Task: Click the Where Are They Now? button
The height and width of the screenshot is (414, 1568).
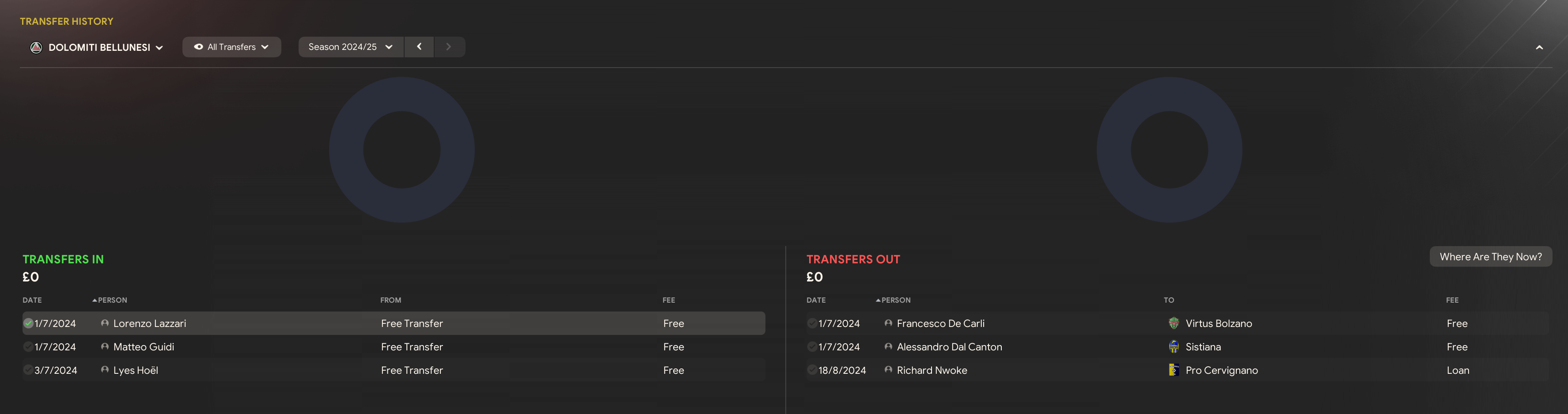Action: point(1490,257)
